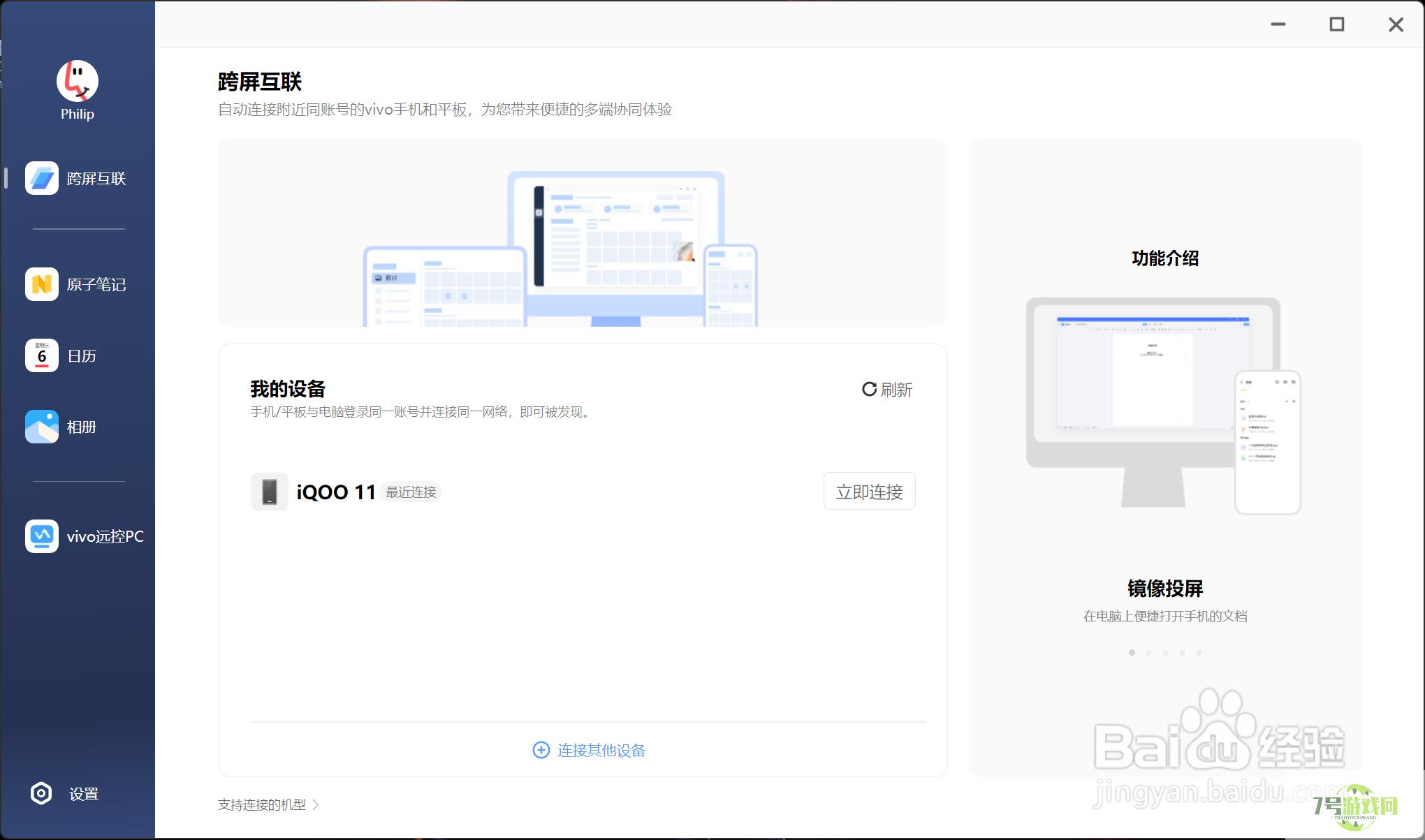
Task: Switch to vivo远控PC in sidebar
Action: 105,536
